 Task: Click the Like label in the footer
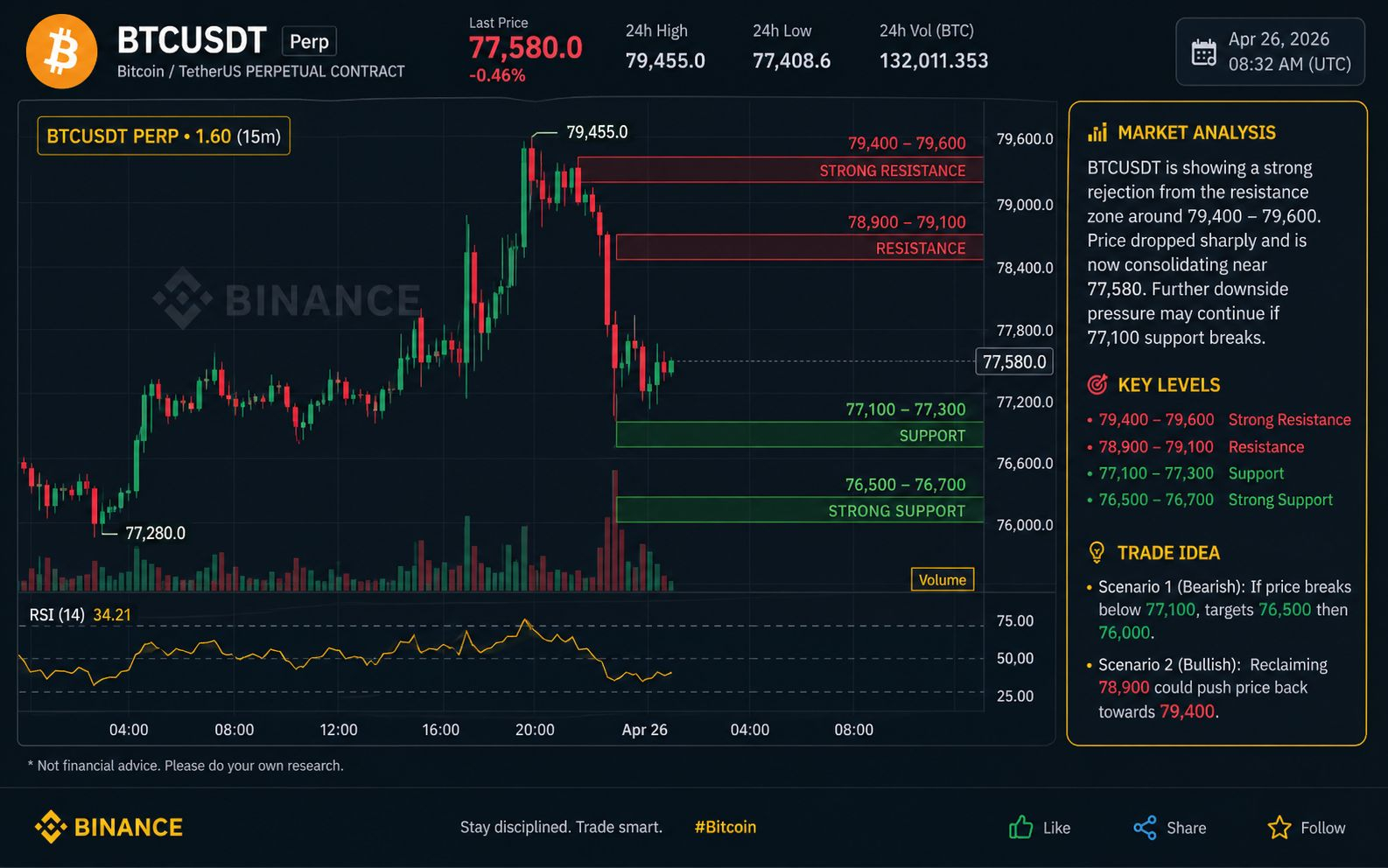(x=1056, y=828)
